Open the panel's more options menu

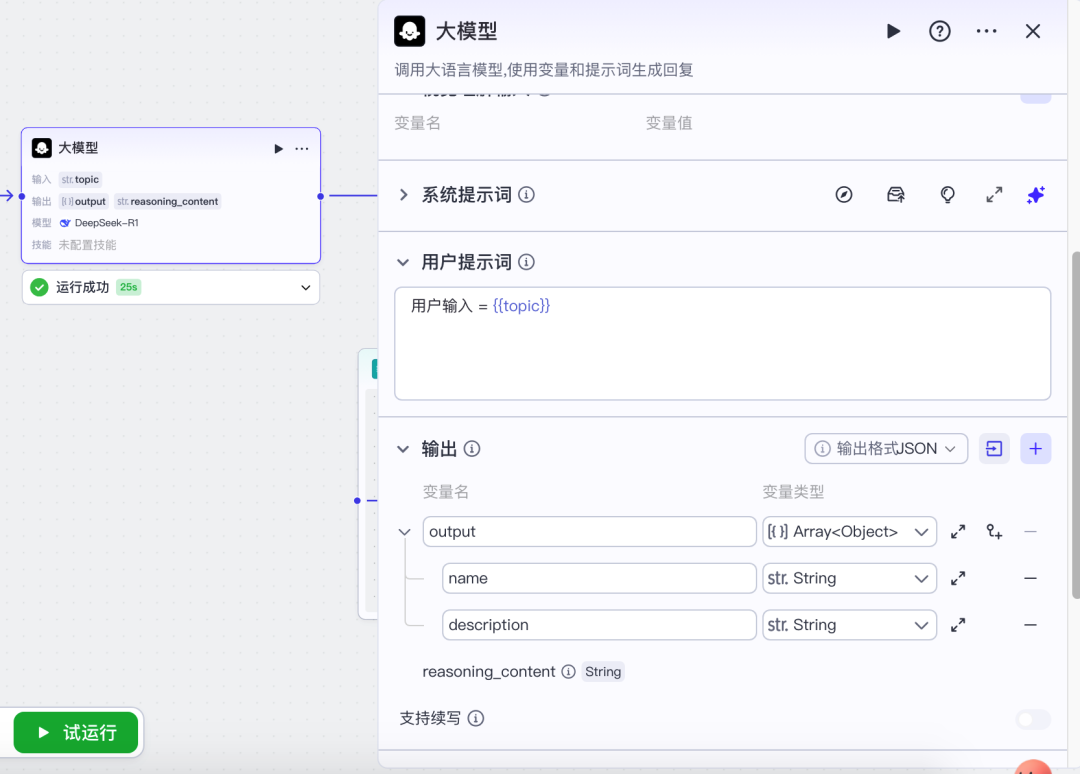click(x=986, y=31)
